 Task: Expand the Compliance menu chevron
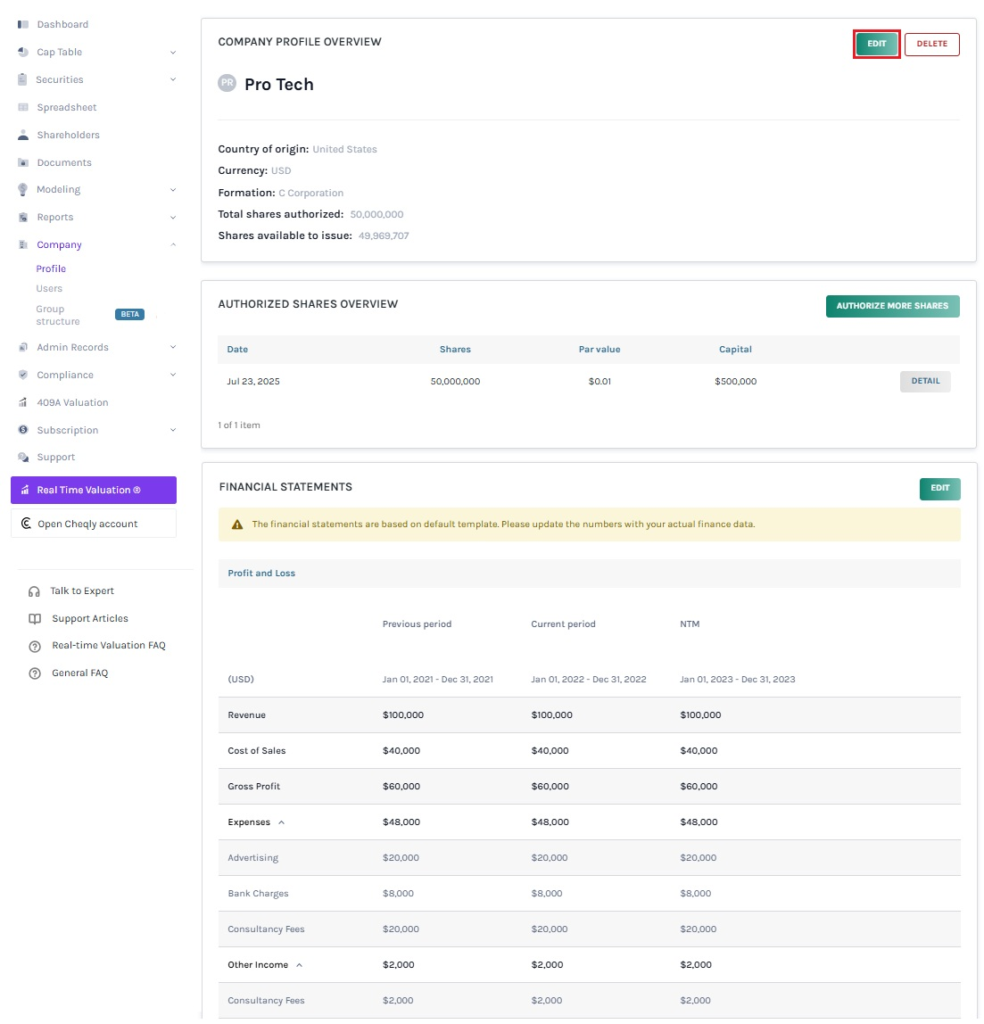click(173, 374)
